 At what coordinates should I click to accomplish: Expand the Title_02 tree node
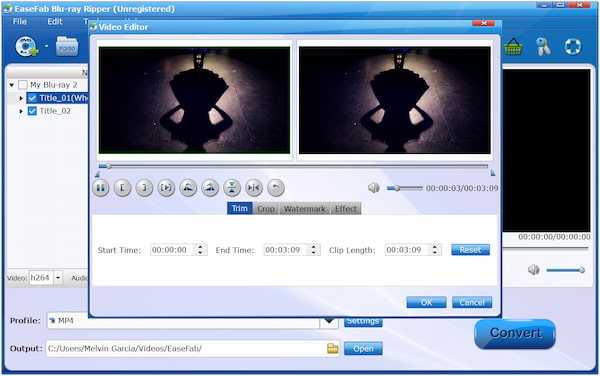(21, 111)
